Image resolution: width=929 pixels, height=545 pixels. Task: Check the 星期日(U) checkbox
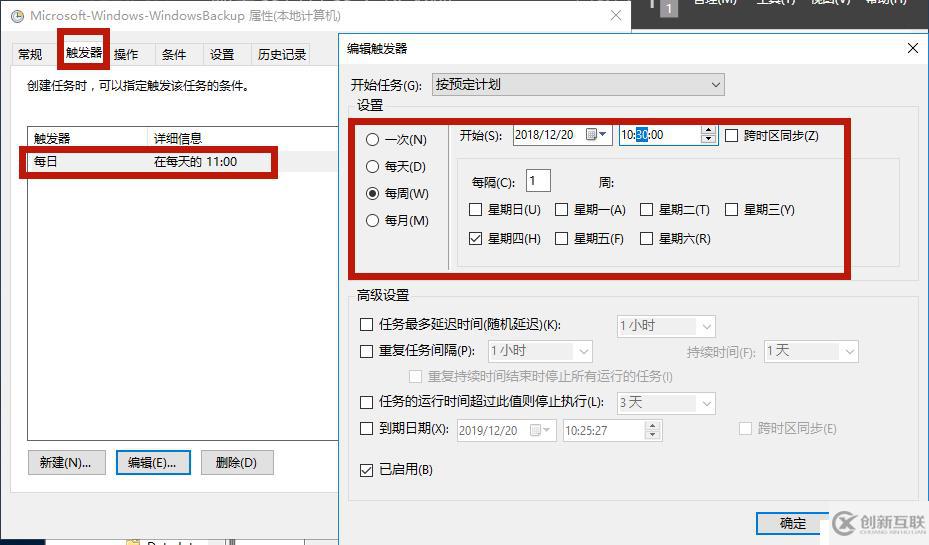point(475,209)
